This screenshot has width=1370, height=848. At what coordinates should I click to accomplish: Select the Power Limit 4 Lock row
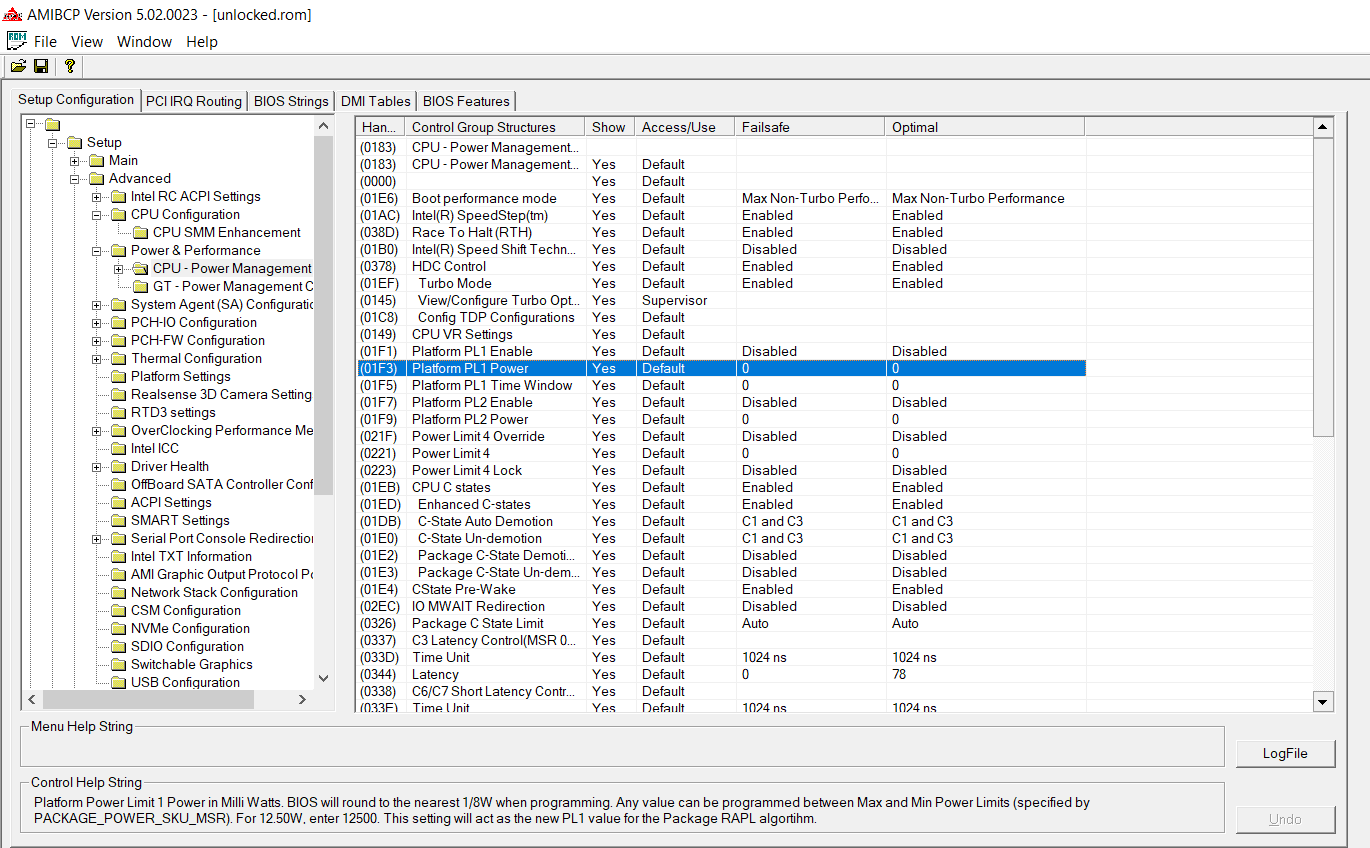[721, 471]
